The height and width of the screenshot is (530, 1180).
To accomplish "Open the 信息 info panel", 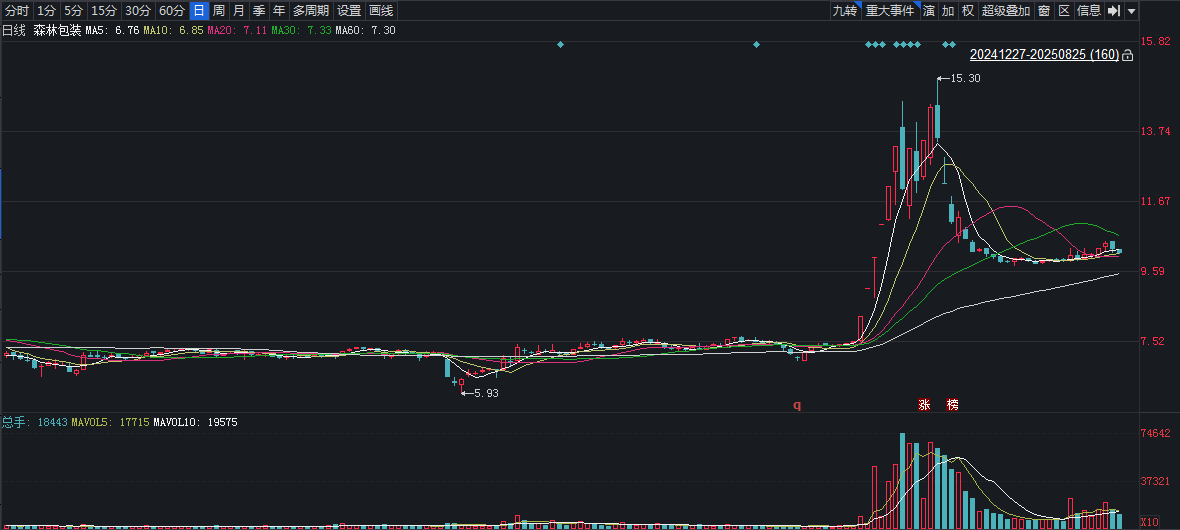I will 1089,11.
